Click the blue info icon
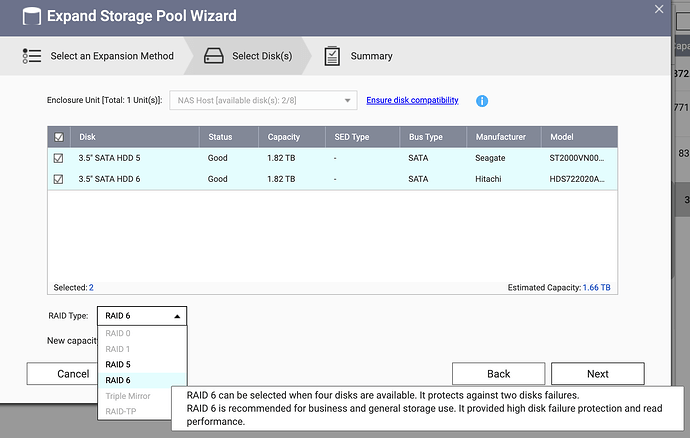The width and height of the screenshot is (690, 438). point(481,101)
